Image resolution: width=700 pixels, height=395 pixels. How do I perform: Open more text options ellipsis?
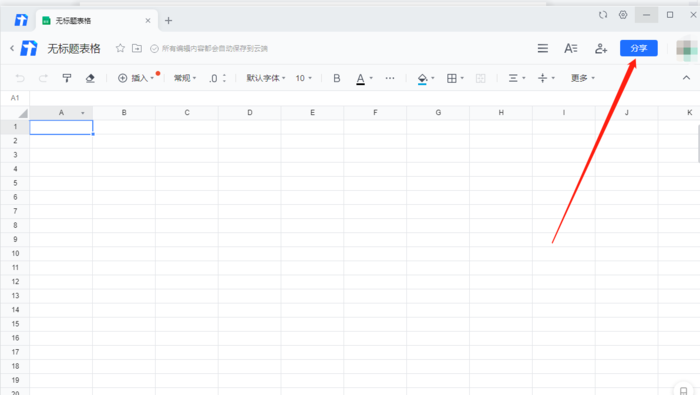[390, 78]
